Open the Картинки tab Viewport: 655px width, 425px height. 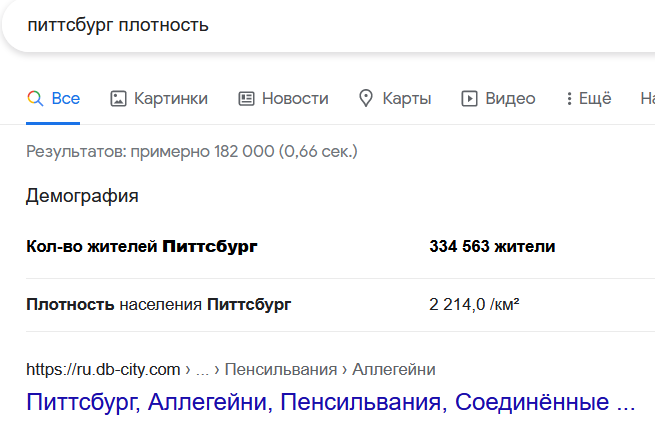tap(170, 99)
